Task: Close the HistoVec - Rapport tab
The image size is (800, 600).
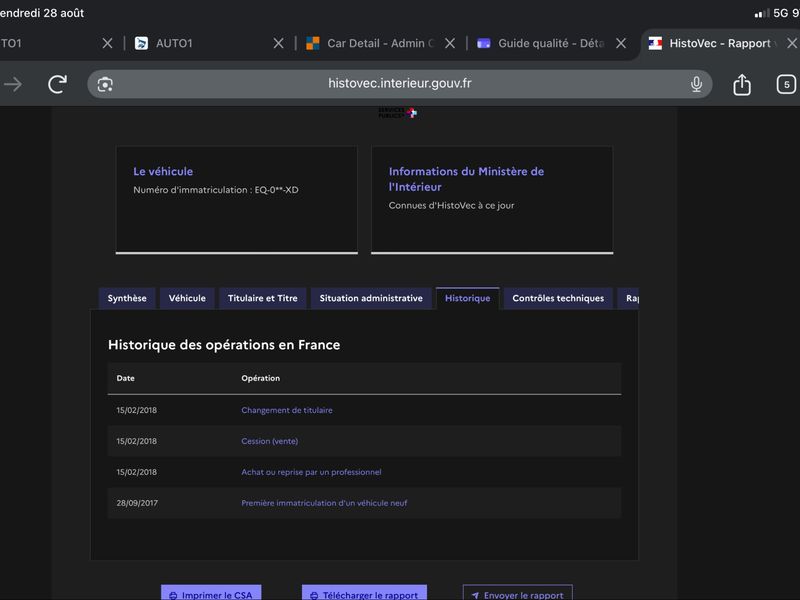Action: click(792, 43)
